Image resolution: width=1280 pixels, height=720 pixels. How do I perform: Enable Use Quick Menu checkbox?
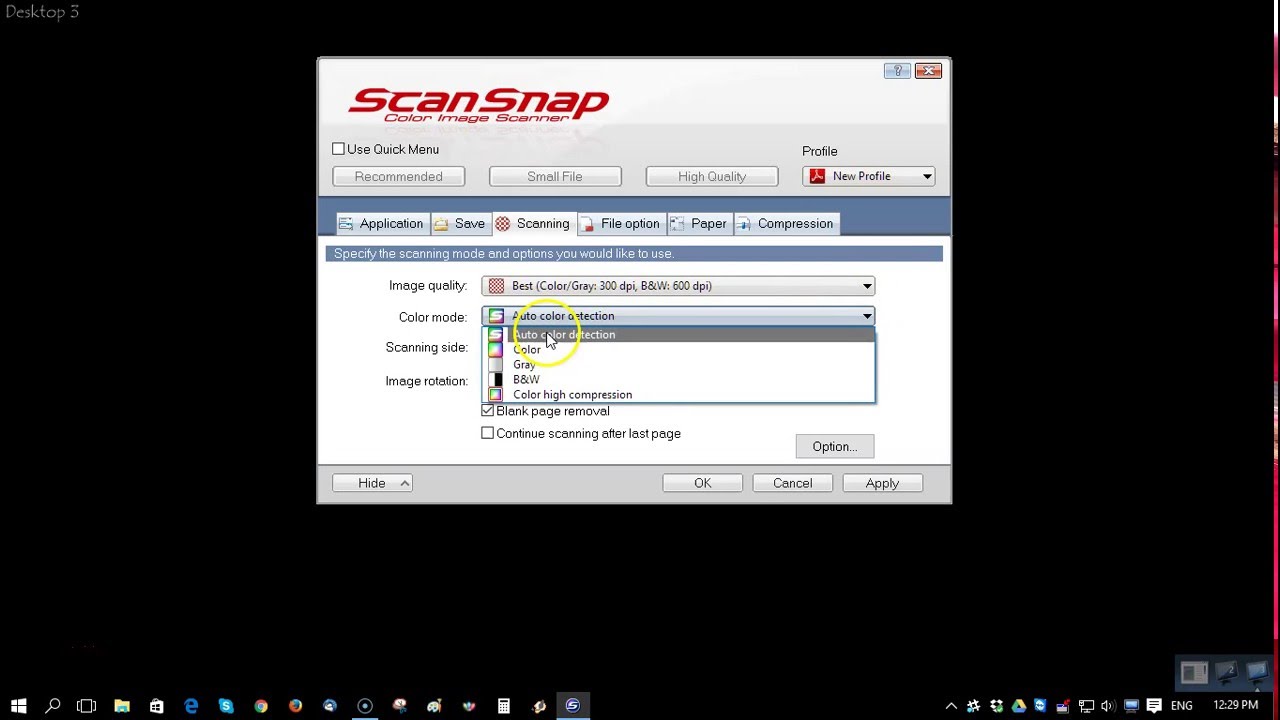pyautogui.click(x=338, y=149)
